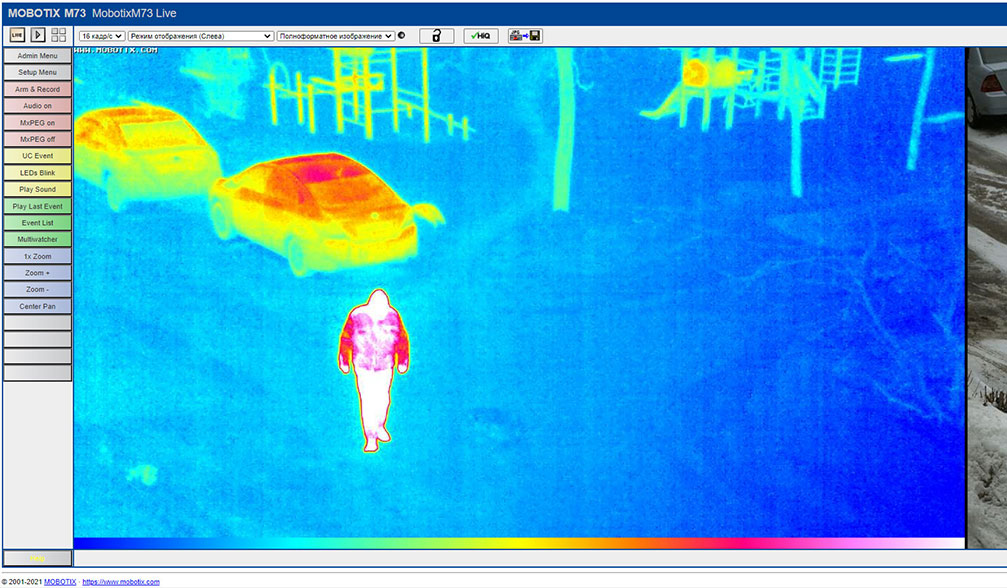Open the player (play) view icon
The image size is (1007, 588).
[x=38, y=35]
